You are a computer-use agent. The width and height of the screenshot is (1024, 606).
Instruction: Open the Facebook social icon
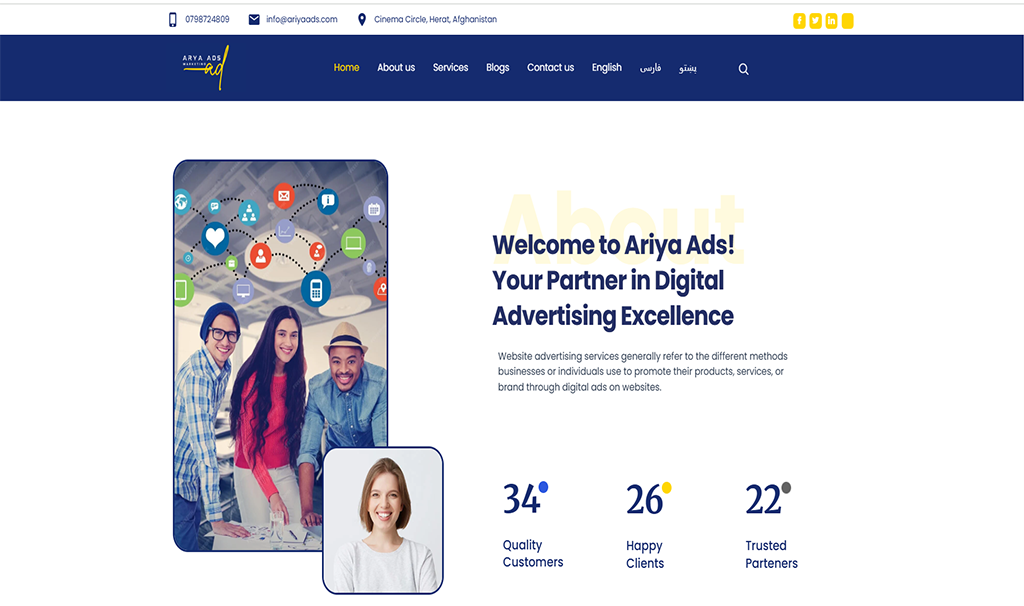pos(799,21)
